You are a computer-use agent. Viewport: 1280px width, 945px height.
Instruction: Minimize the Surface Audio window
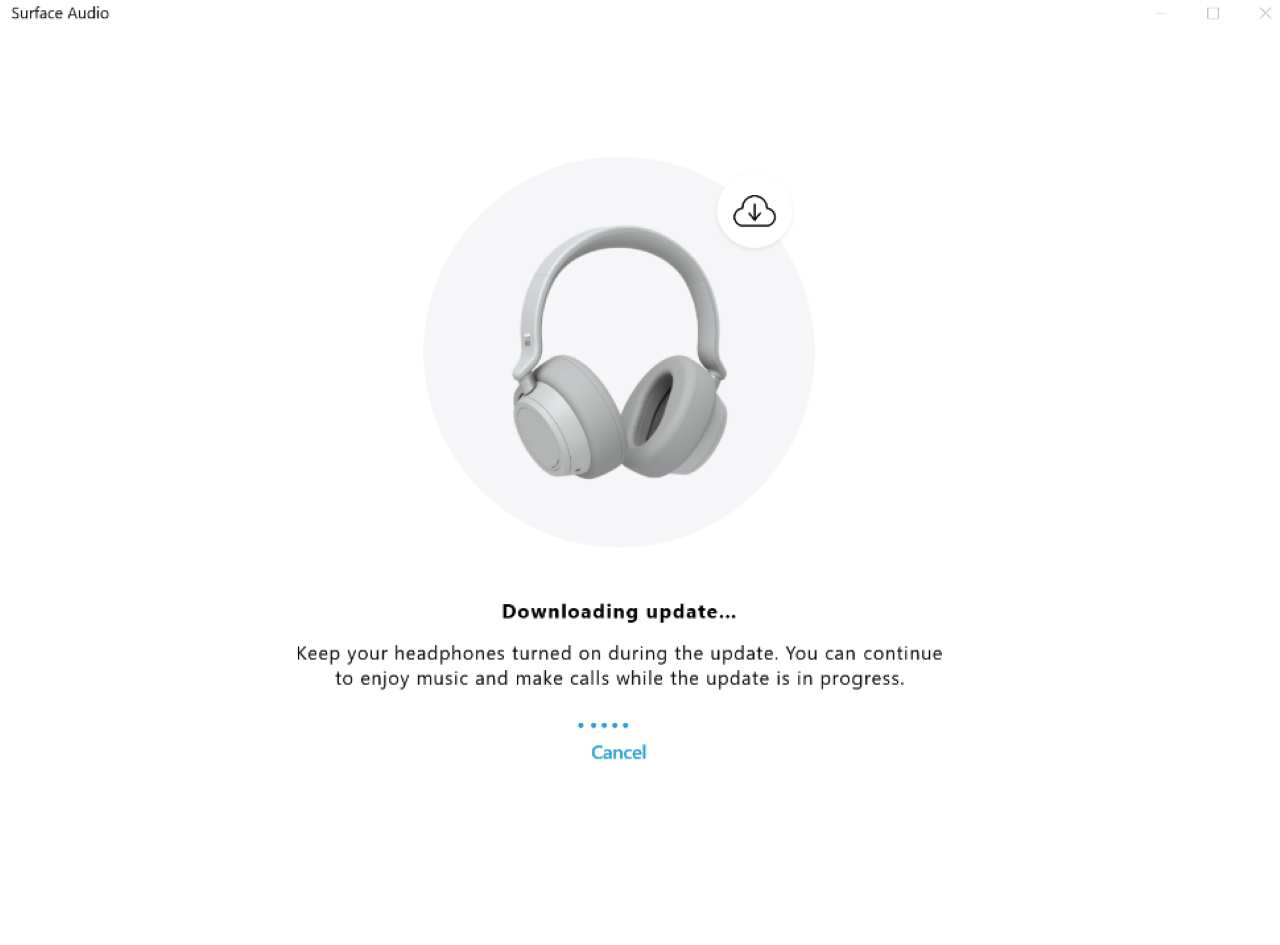click(1161, 13)
